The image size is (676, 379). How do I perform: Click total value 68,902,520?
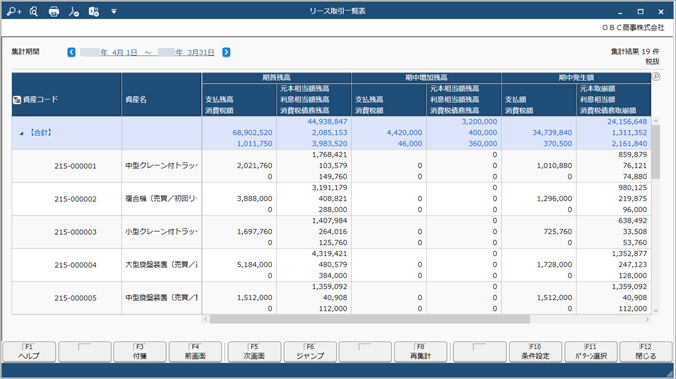(x=252, y=133)
